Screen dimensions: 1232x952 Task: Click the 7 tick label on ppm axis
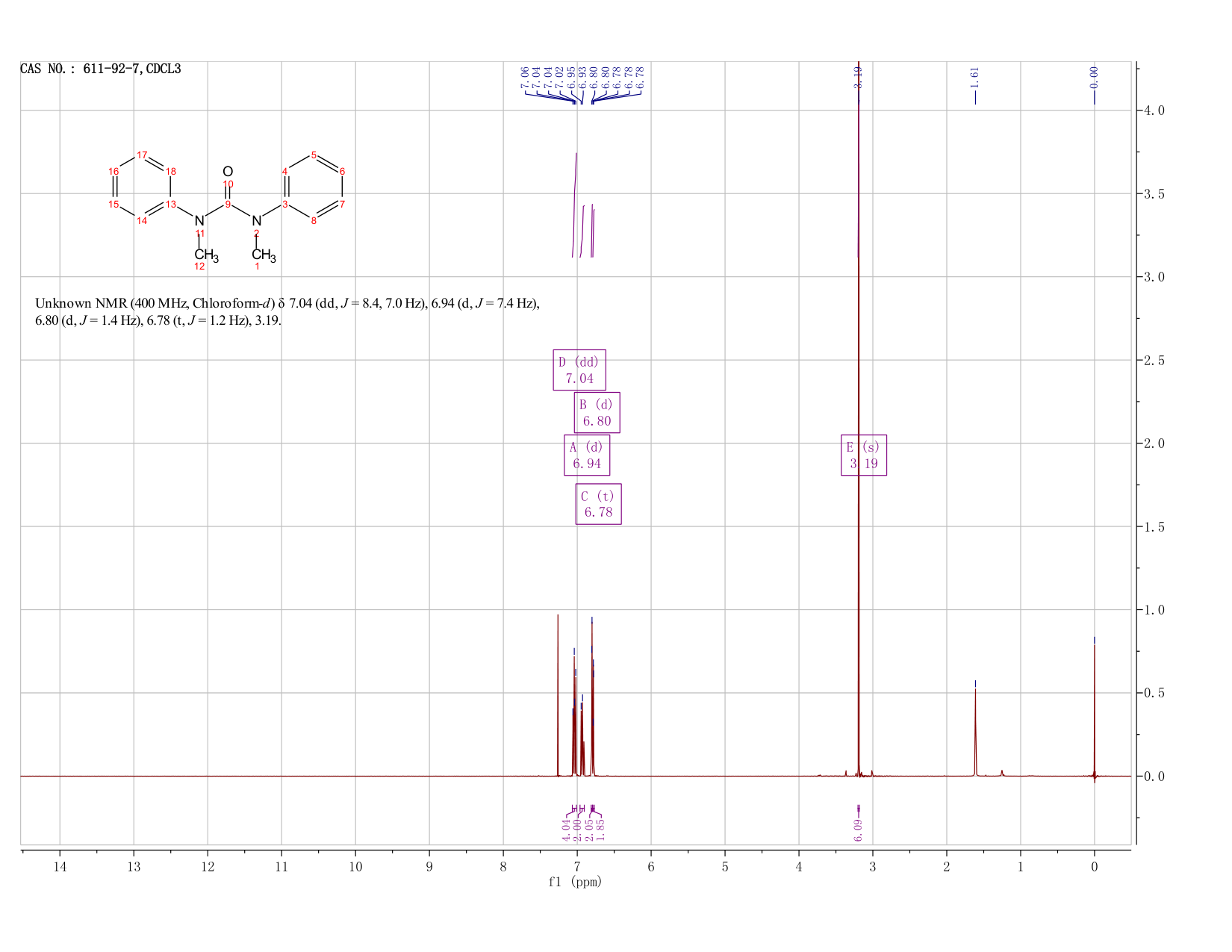577,867
